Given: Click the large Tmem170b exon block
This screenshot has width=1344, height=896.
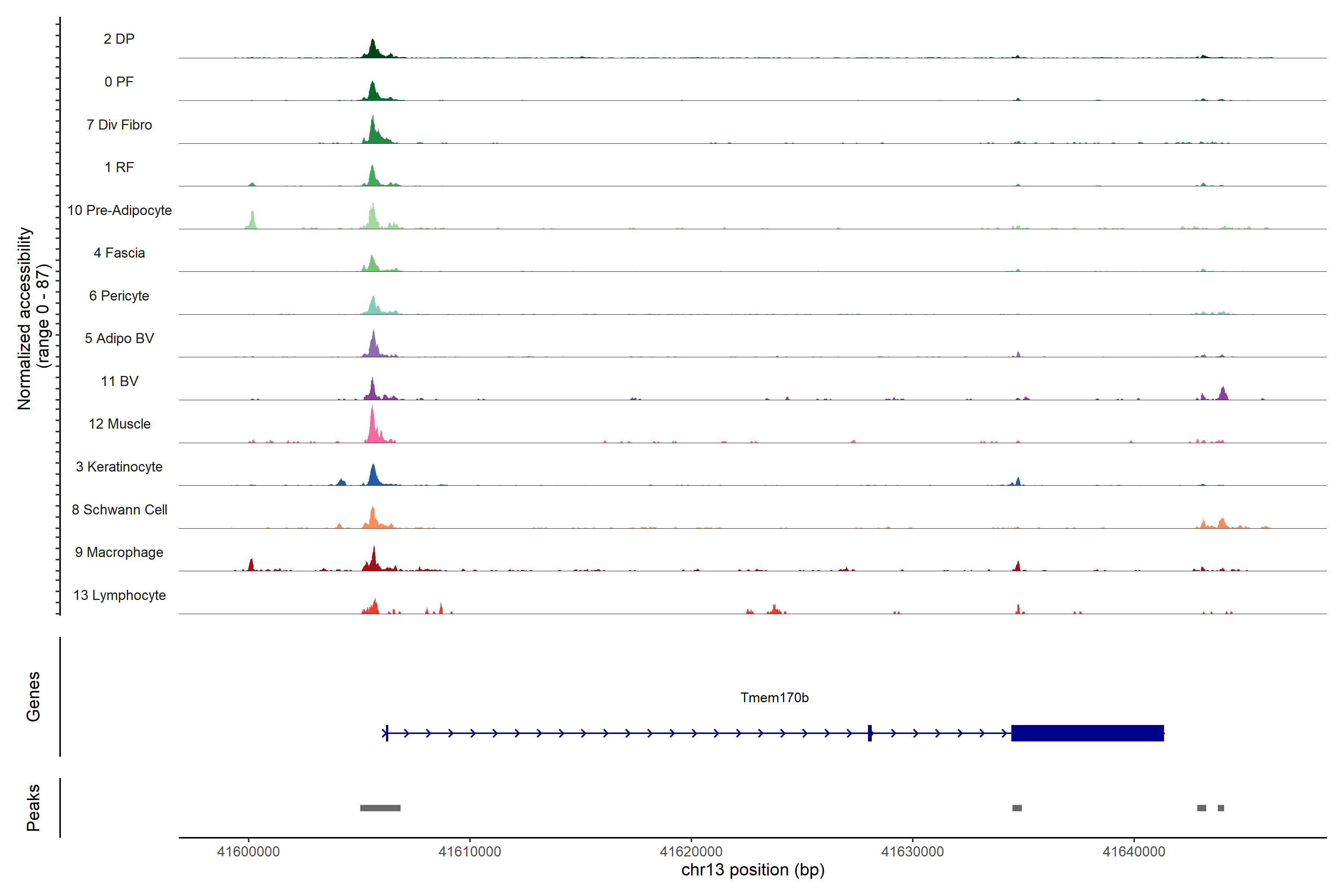Looking at the screenshot, I should [1087, 733].
